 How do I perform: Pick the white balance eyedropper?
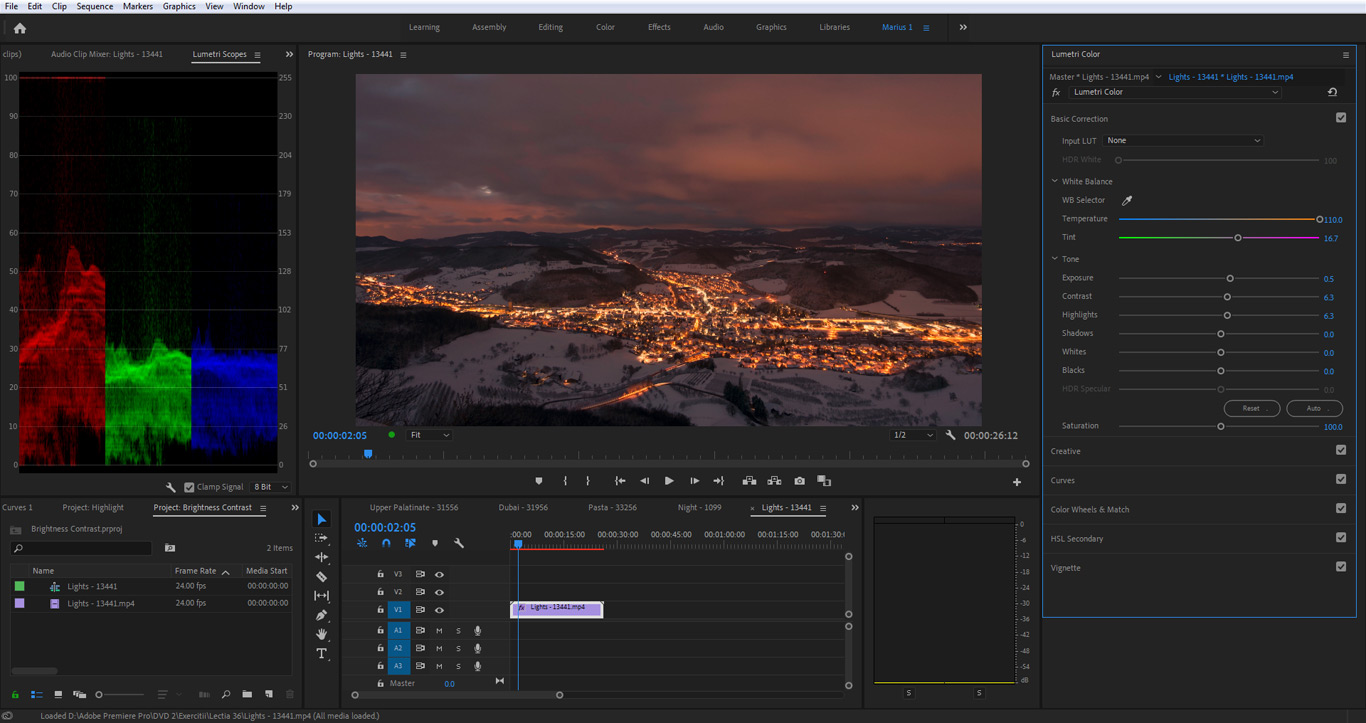1127,200
